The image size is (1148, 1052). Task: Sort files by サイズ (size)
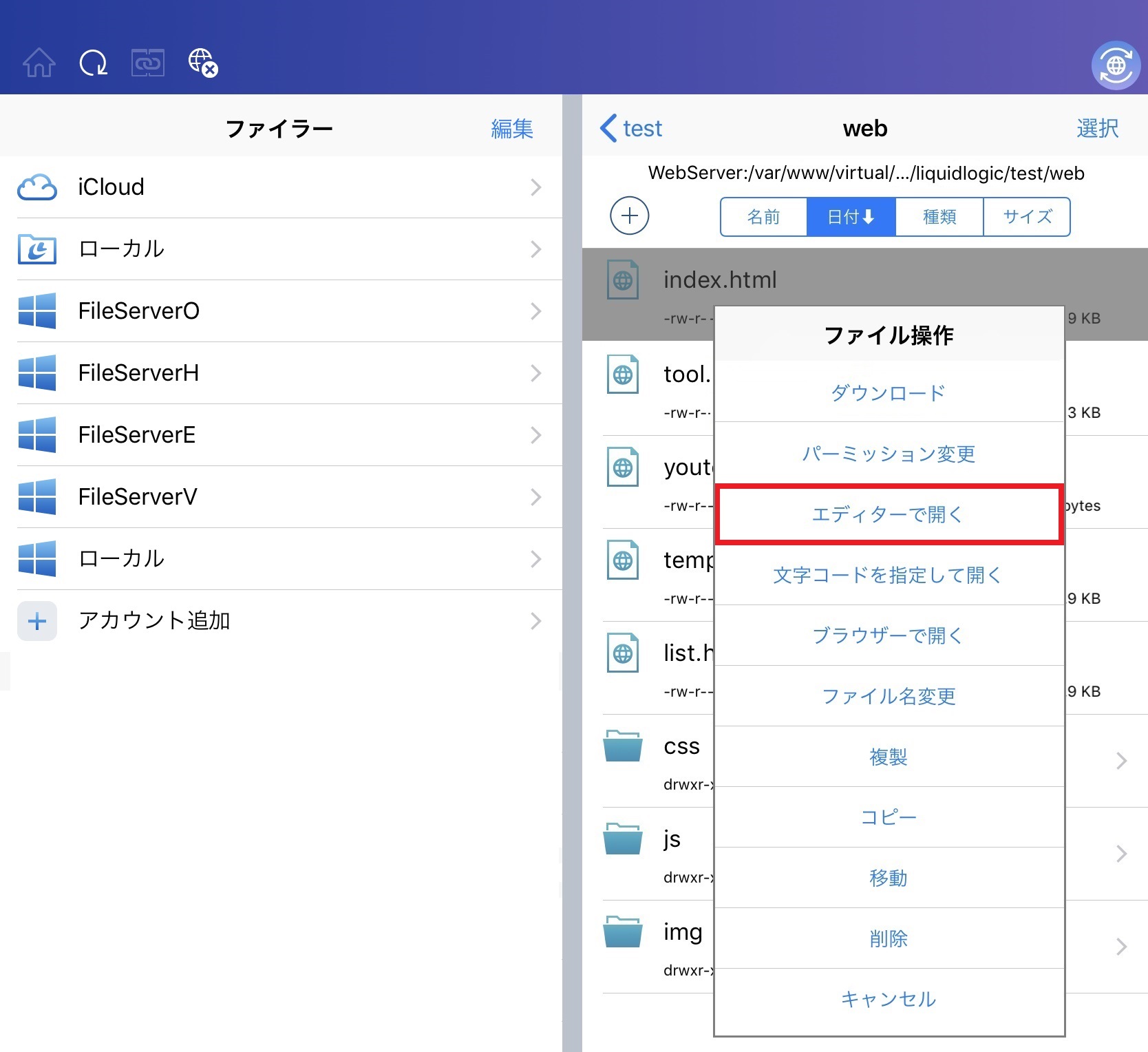(1027, 217)
